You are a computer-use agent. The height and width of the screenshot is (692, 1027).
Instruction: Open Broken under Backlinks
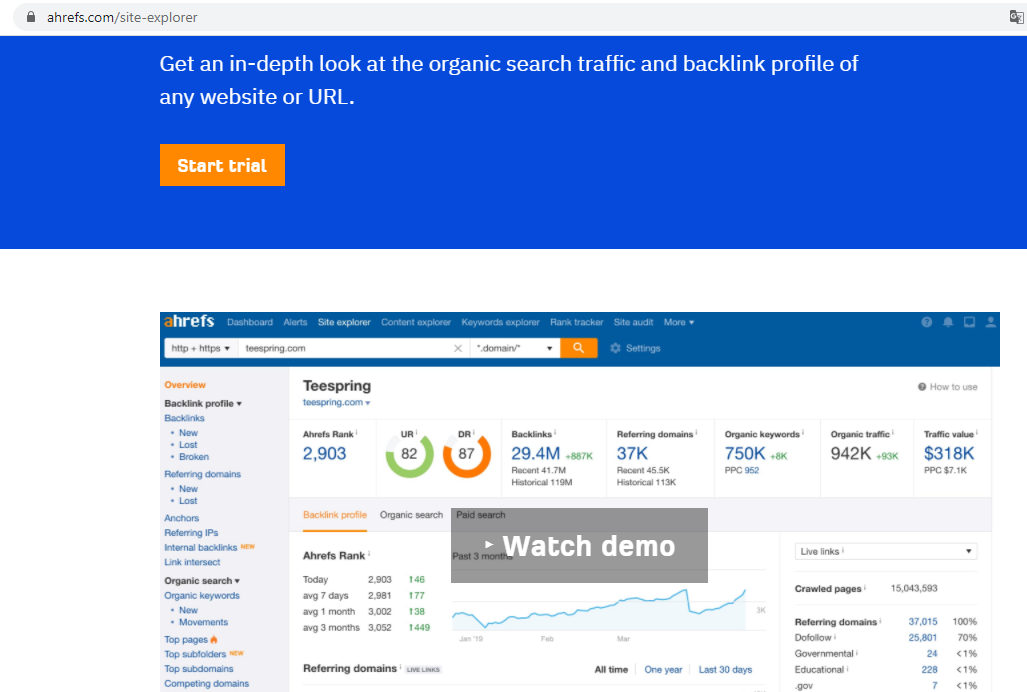tap(194, 457)
